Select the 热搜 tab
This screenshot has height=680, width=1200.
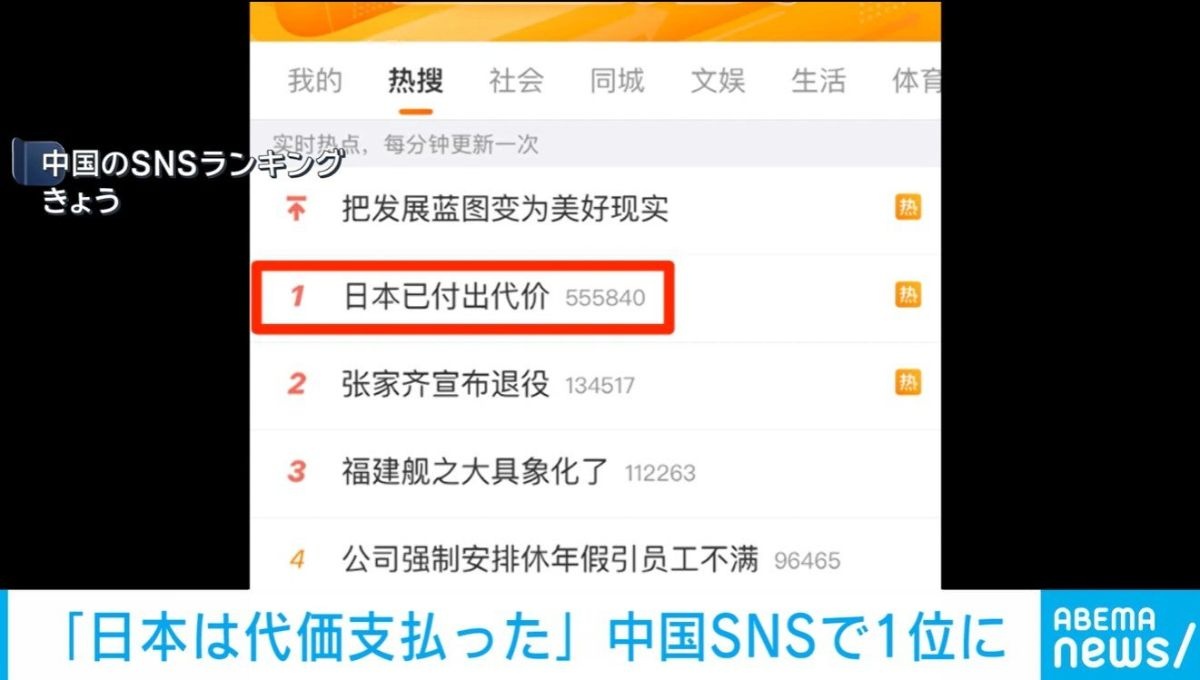tap(415, 81)
